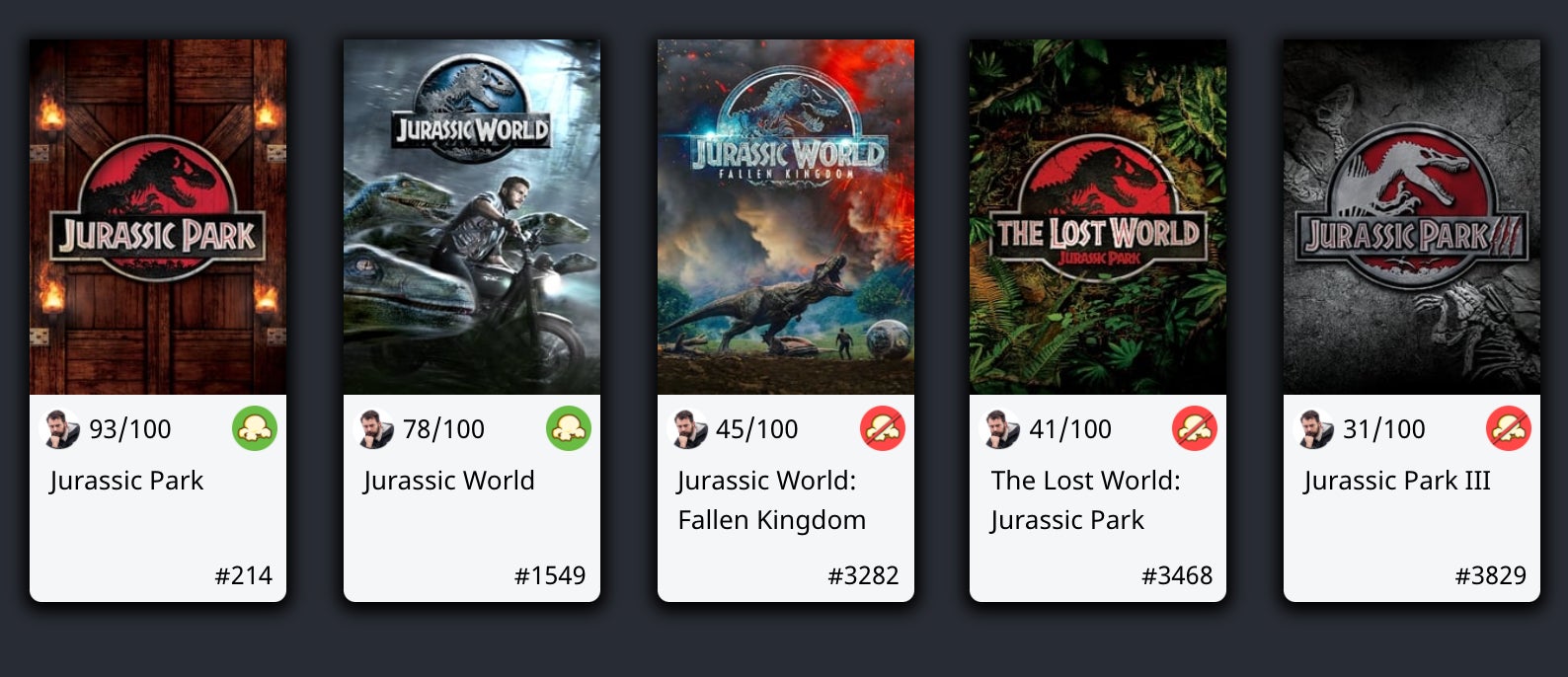Click the Jurassic World: Fallen Kingdom title

772,500
